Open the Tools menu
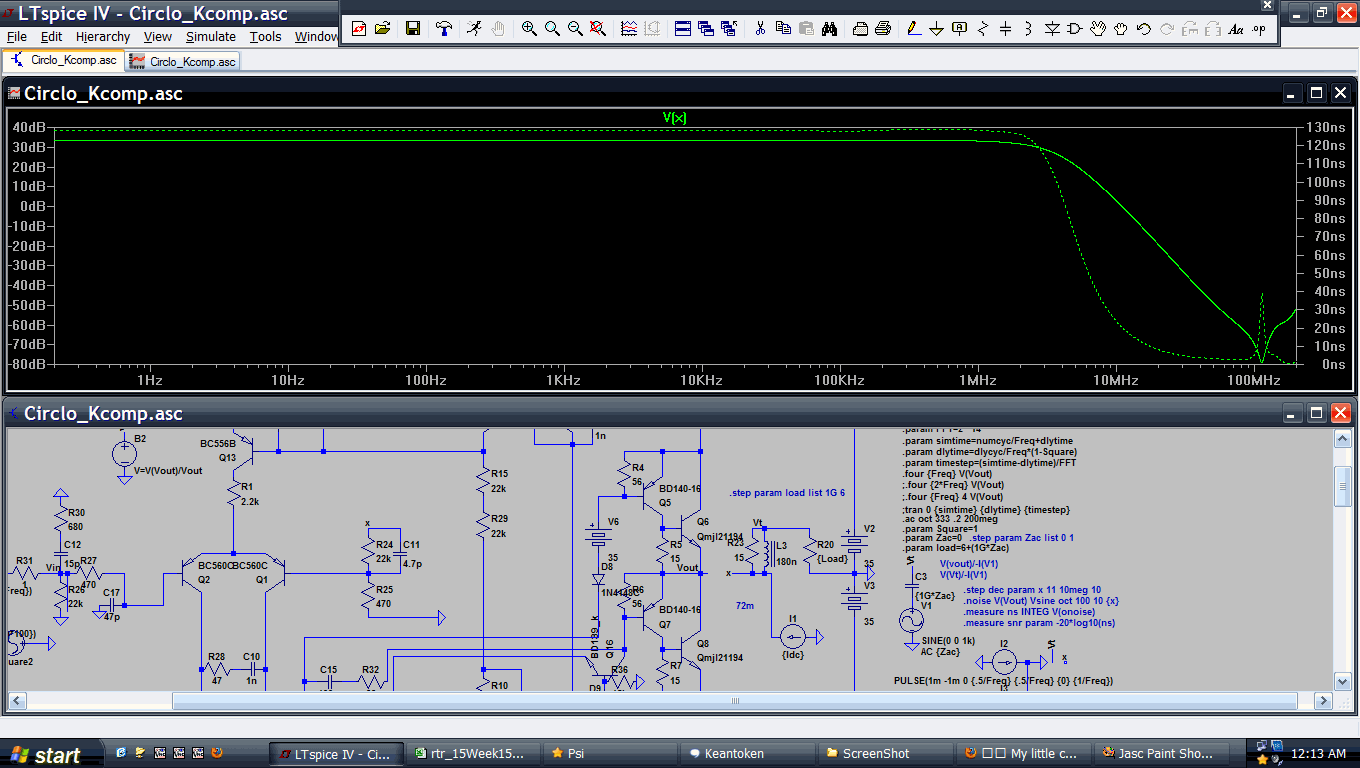This screenshot has height=768, width=1360. (x=266, y=36)
